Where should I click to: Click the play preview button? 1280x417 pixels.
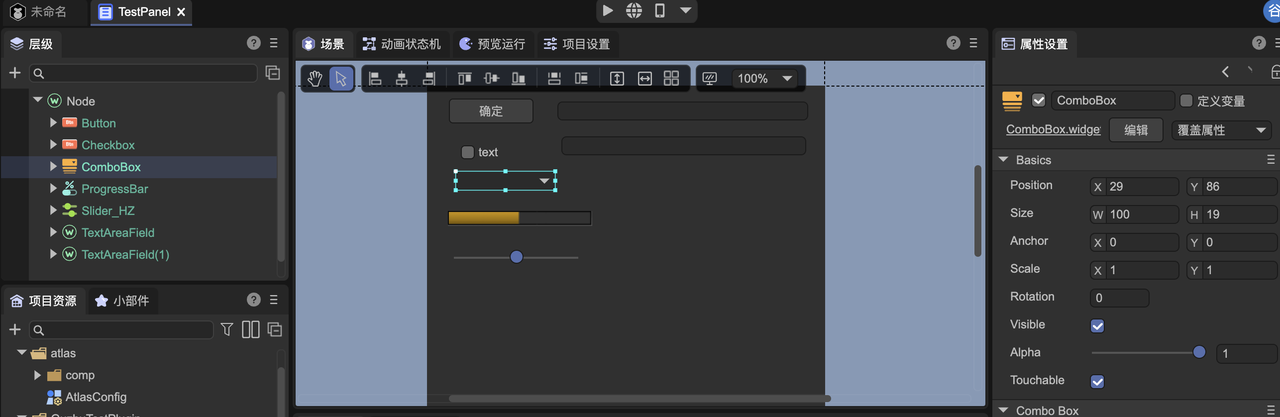coord(608,11)
